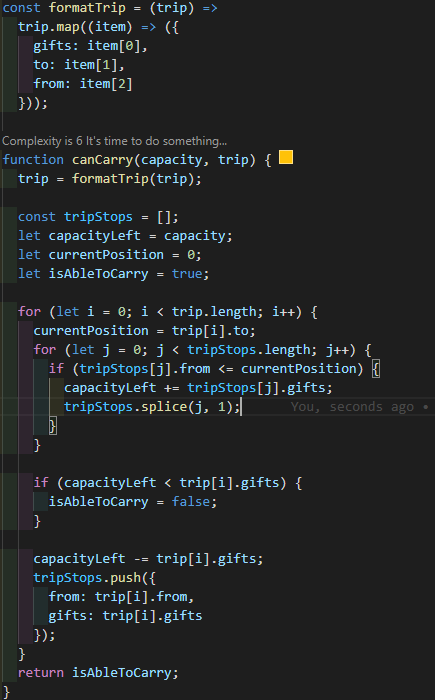Click the inner "for (let j = 0" loop line
This screenshot has width=435, height=700.
pyautogui.click(x=202, y=350)
